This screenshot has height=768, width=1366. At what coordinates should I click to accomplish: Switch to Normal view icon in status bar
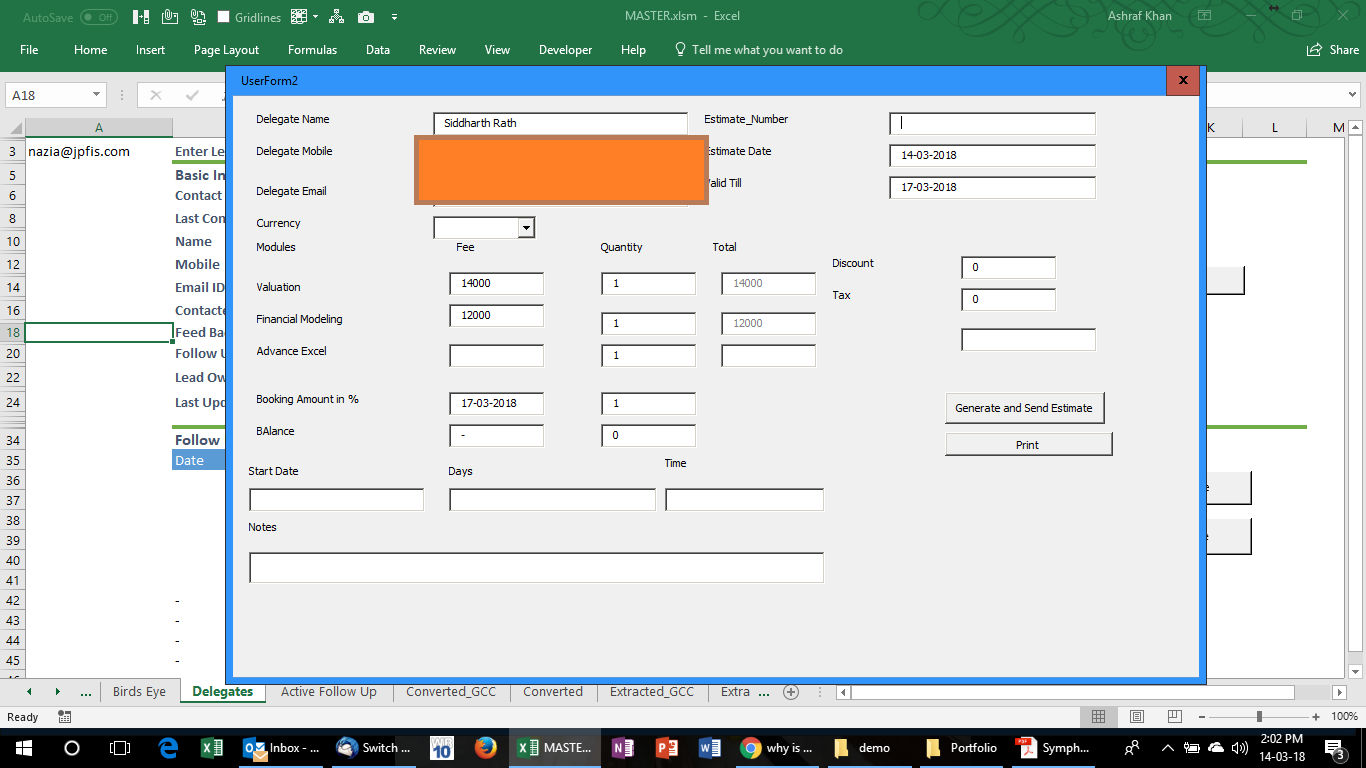(x=1098, y=717)
